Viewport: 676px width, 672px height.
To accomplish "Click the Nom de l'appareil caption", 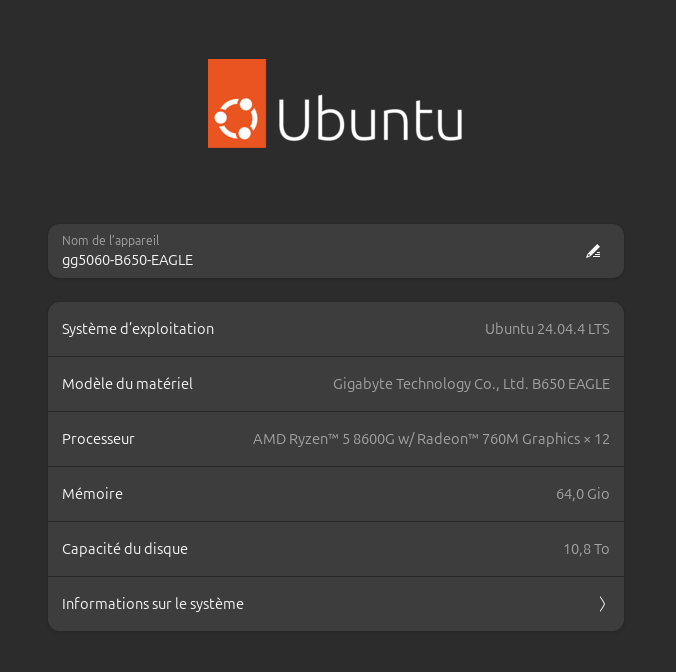I will (x=111, y=241).
